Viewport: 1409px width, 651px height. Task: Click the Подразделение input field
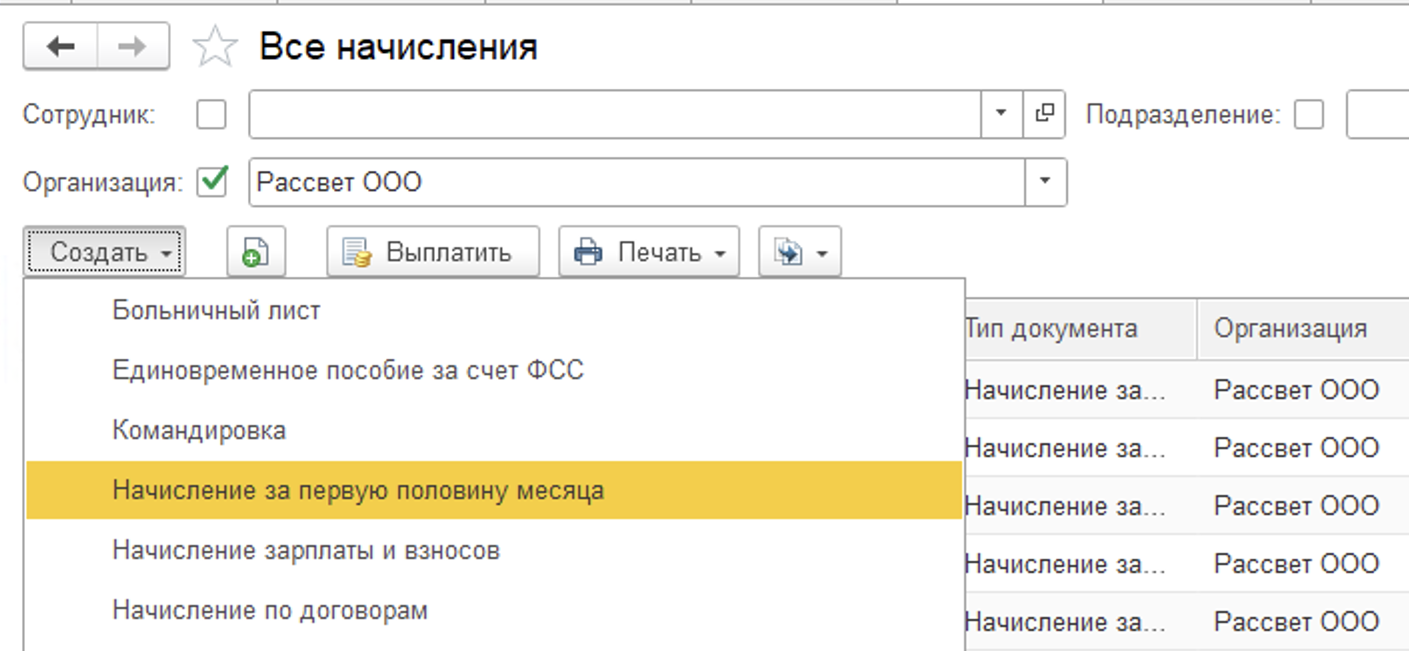[1377, 114]
